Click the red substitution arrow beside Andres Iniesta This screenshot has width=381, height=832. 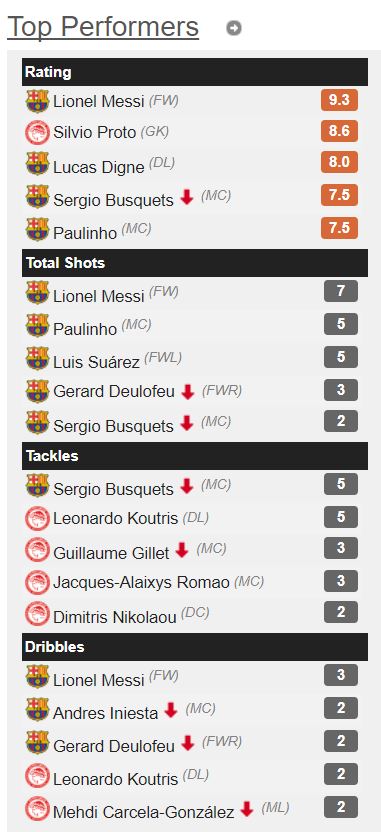click(x=171, y=710)
